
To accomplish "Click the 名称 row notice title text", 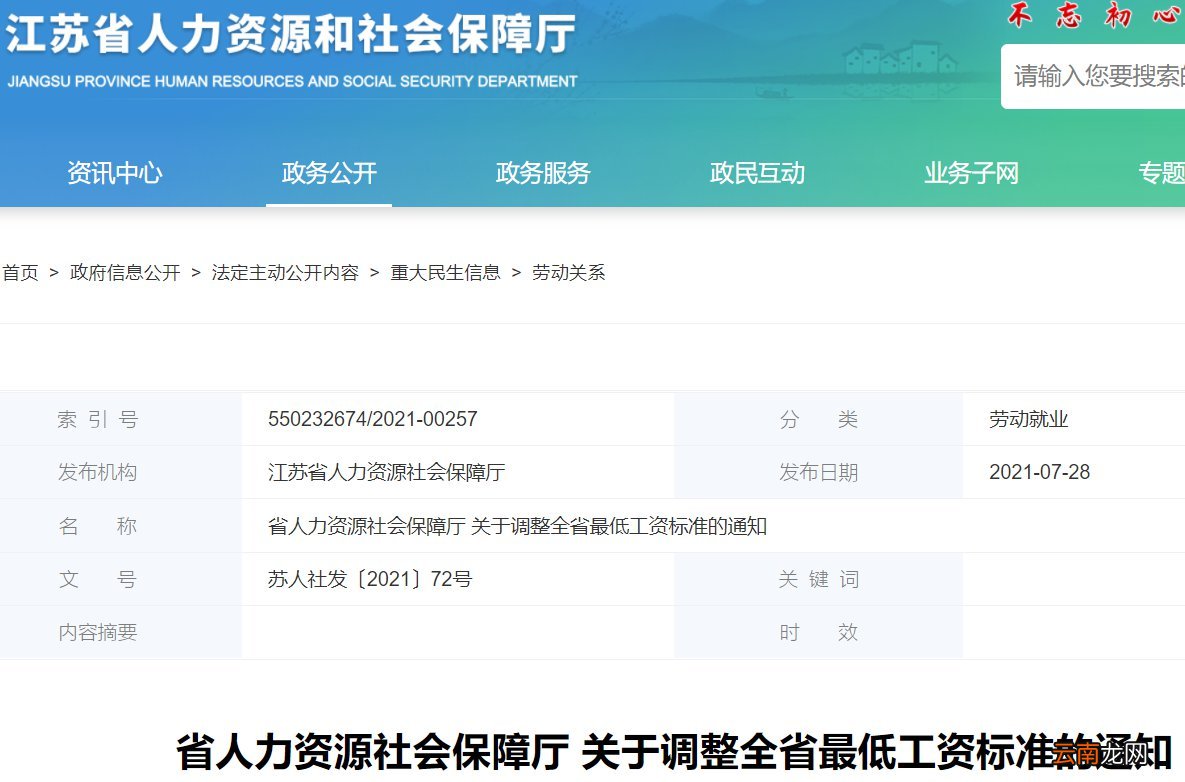I will point(517,526).
